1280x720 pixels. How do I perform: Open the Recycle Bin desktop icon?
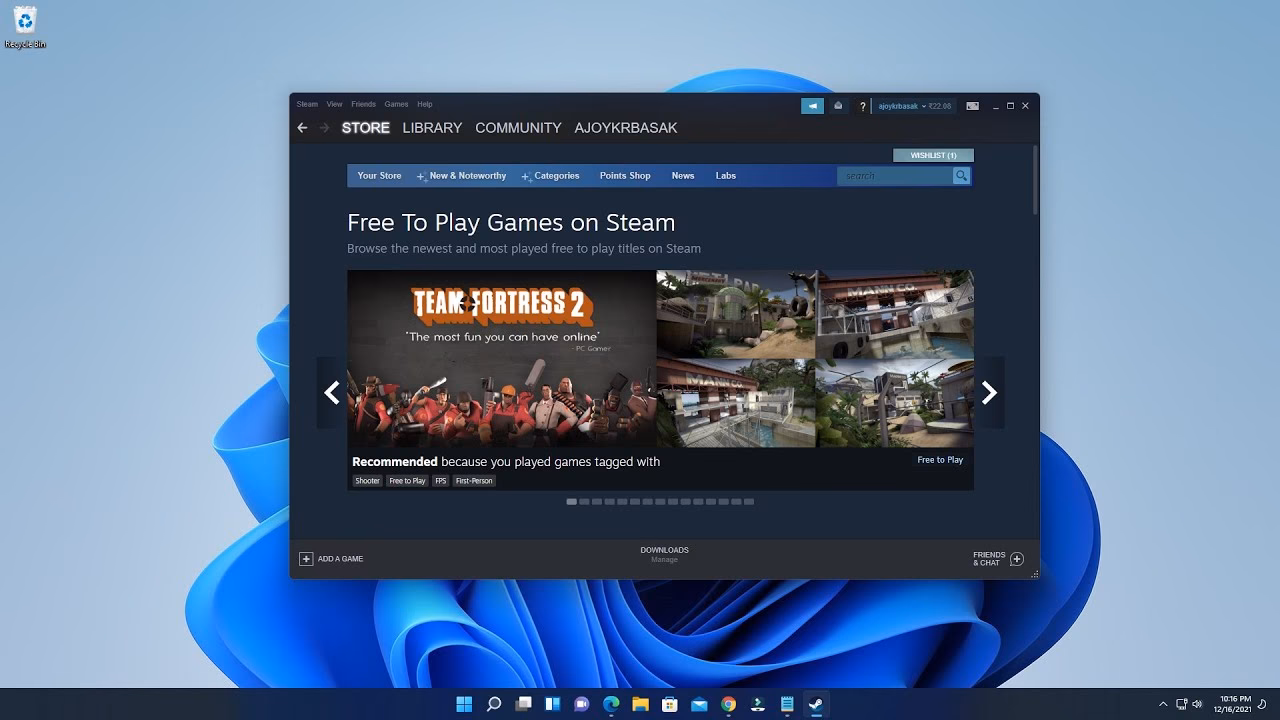point(25,28)
